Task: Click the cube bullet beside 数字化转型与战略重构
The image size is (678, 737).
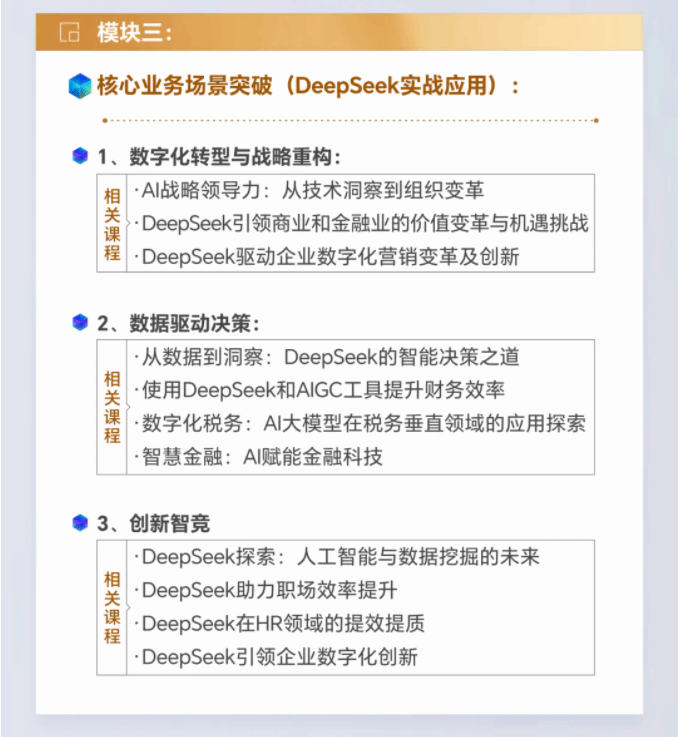Action: 80,156
